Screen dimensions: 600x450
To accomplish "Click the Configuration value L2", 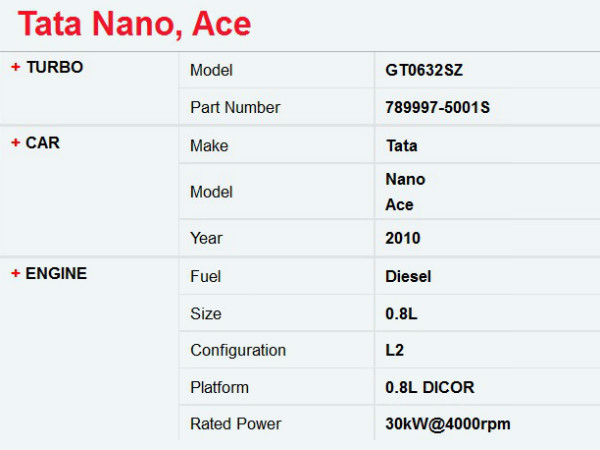I will (x=394, y=351).
